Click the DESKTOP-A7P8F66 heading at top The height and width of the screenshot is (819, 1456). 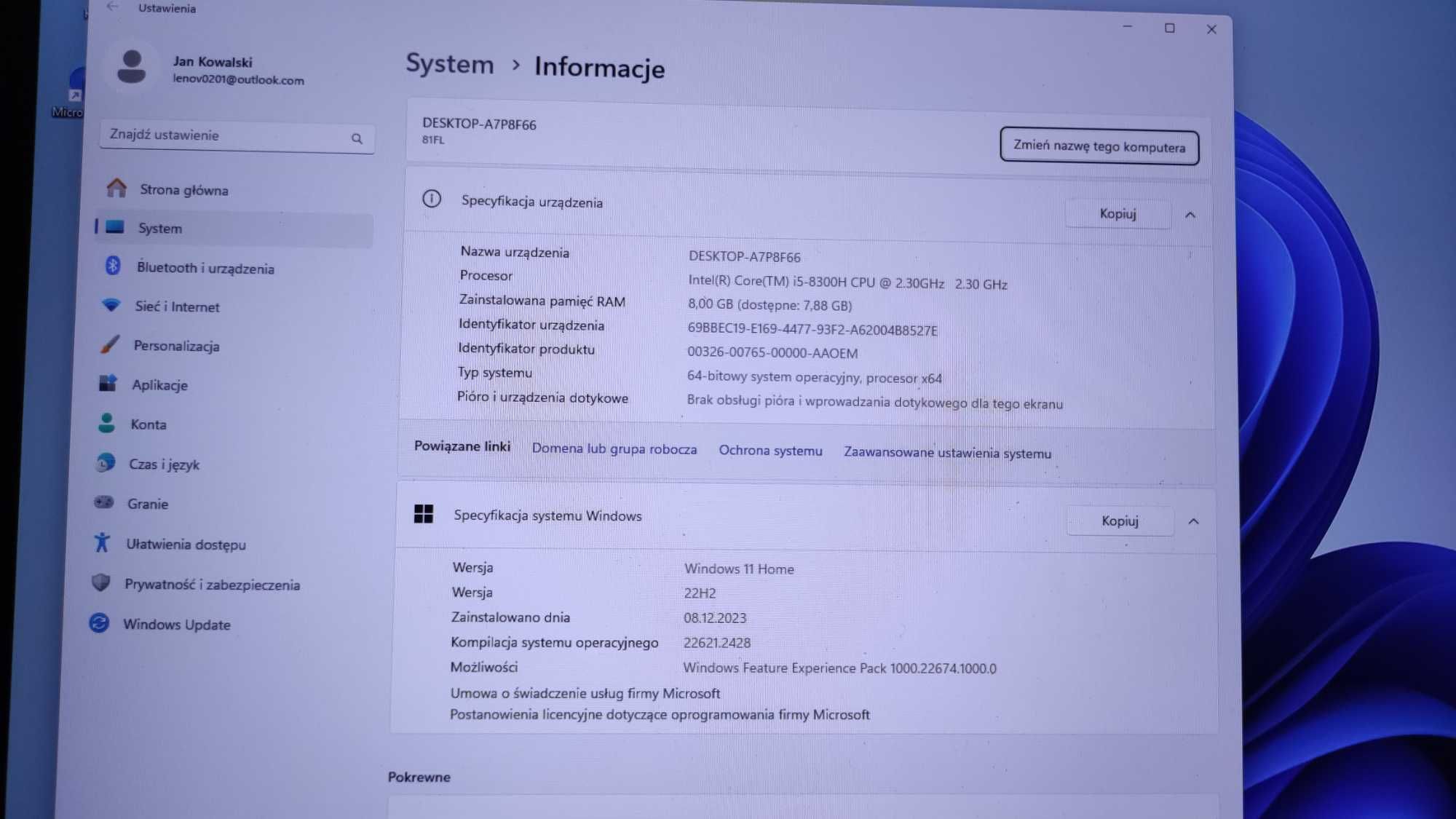pos(479,124)
